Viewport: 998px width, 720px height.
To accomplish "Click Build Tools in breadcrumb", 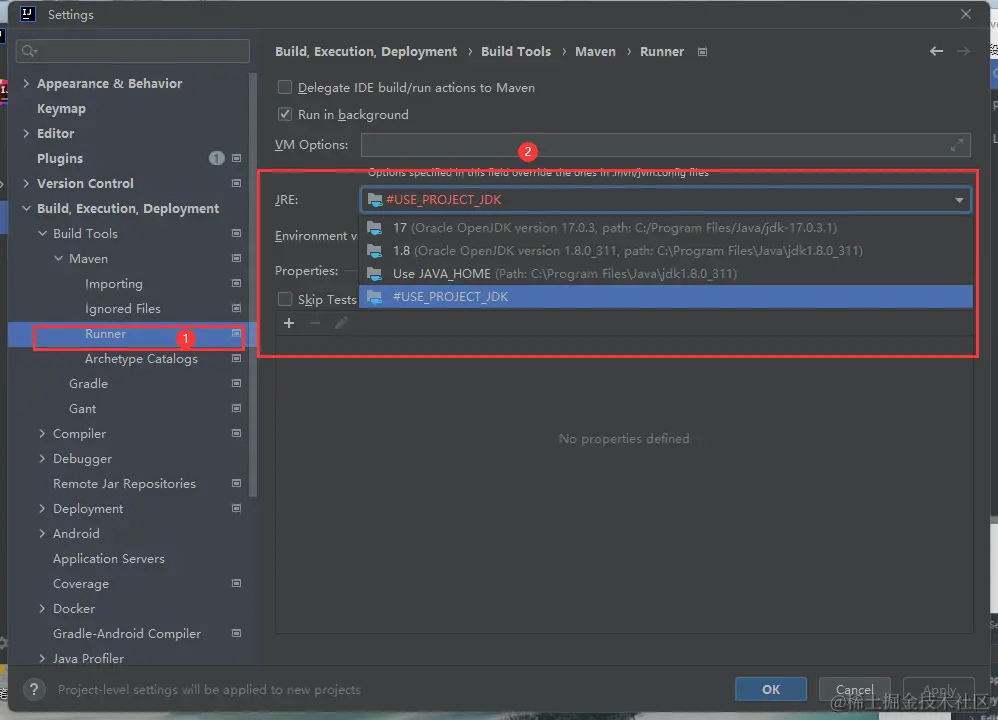I will click(516, 52).
